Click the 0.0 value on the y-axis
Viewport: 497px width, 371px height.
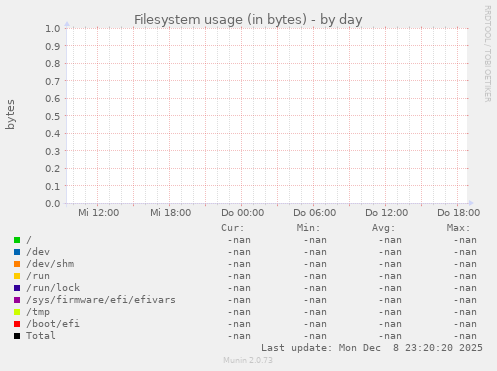(x=53, y=204)
